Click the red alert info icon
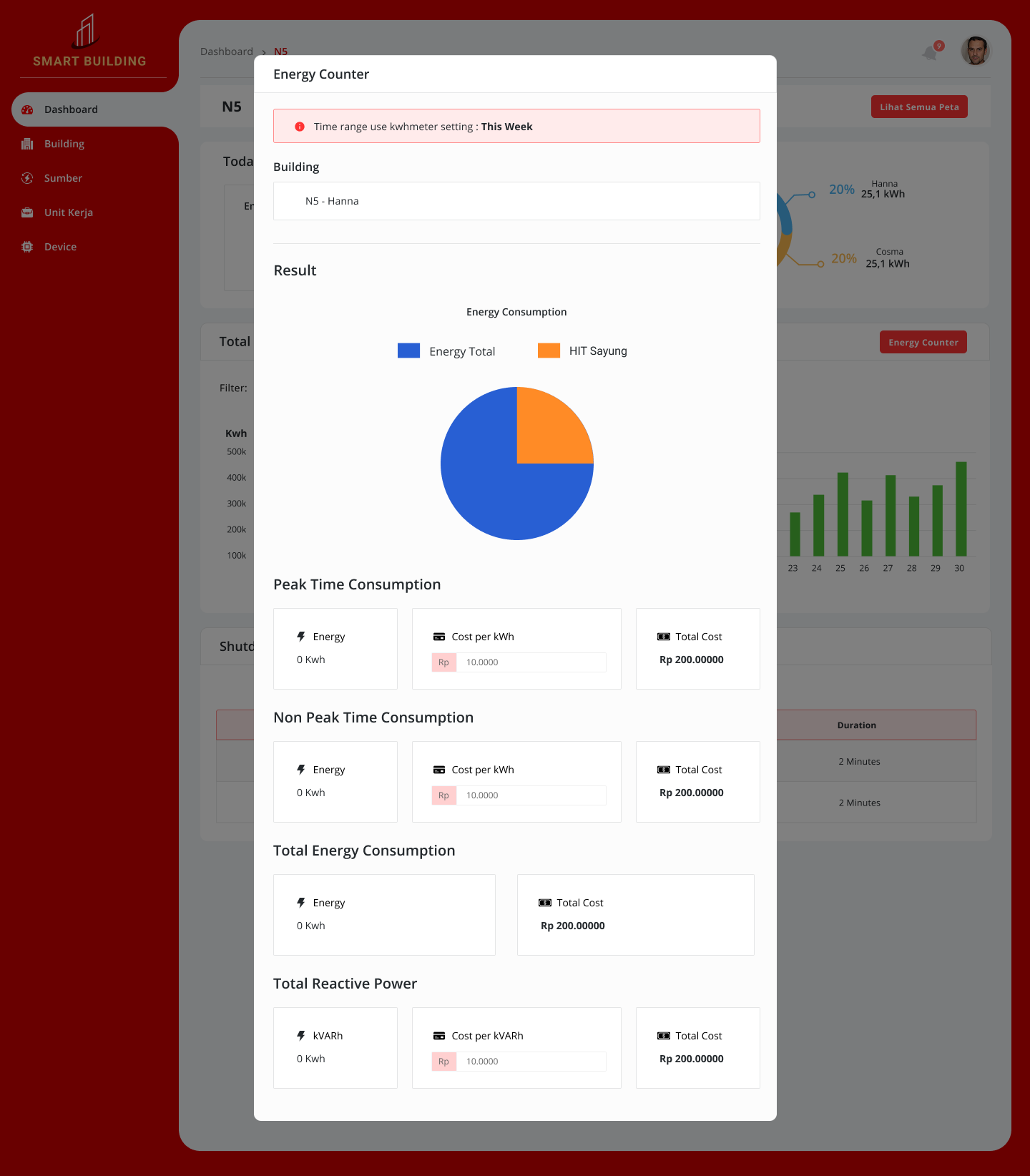Image resolution: width=1030 pixels, height=1176 pixels. 300,127
